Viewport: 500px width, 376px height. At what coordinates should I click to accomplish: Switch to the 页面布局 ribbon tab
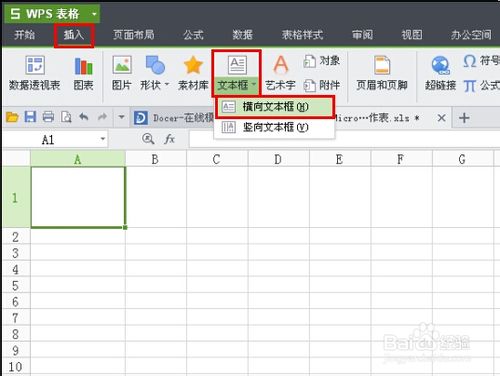tap(133, 35)
